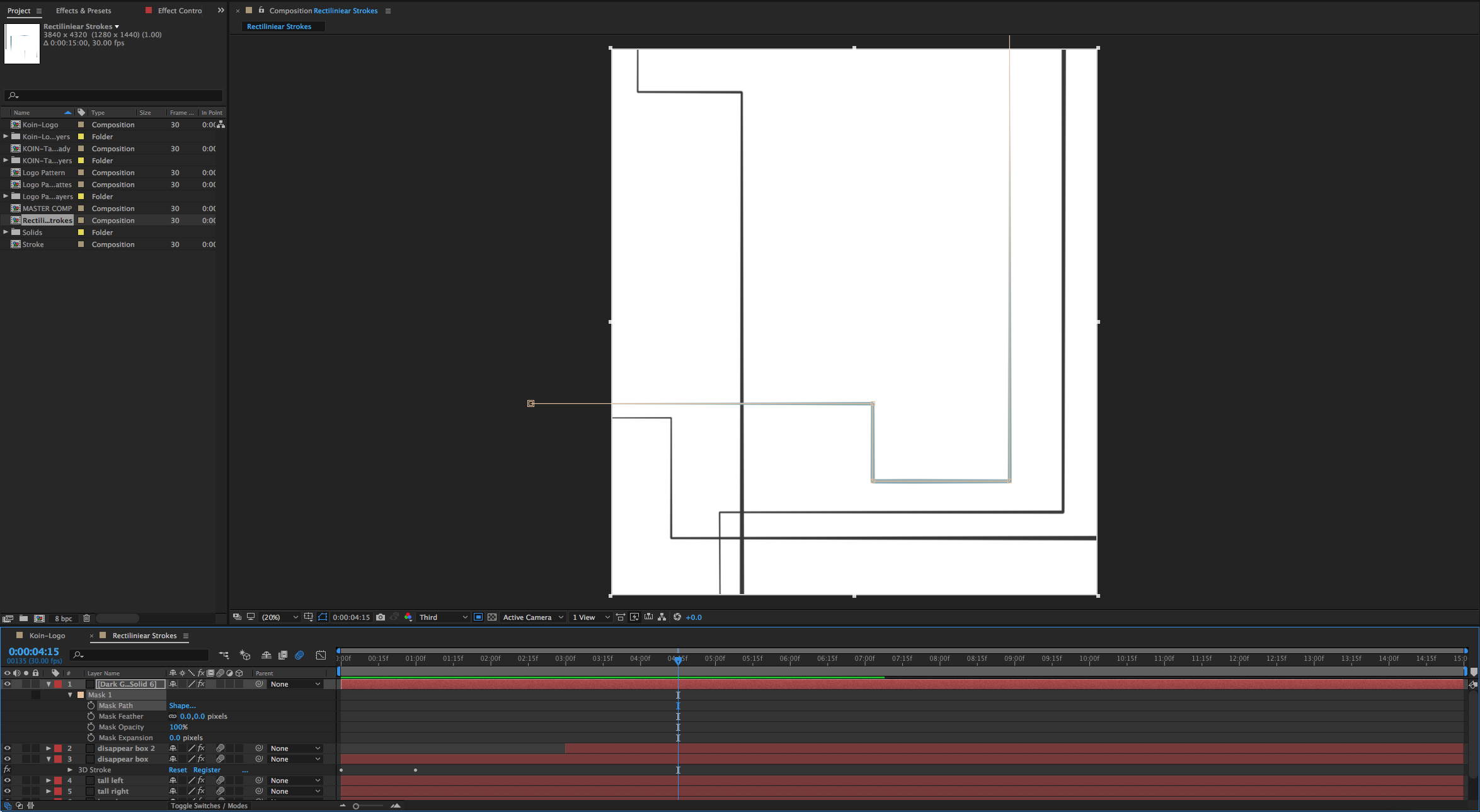
Task: Click the Mask Path Shape link
Action: click(182, 706)
